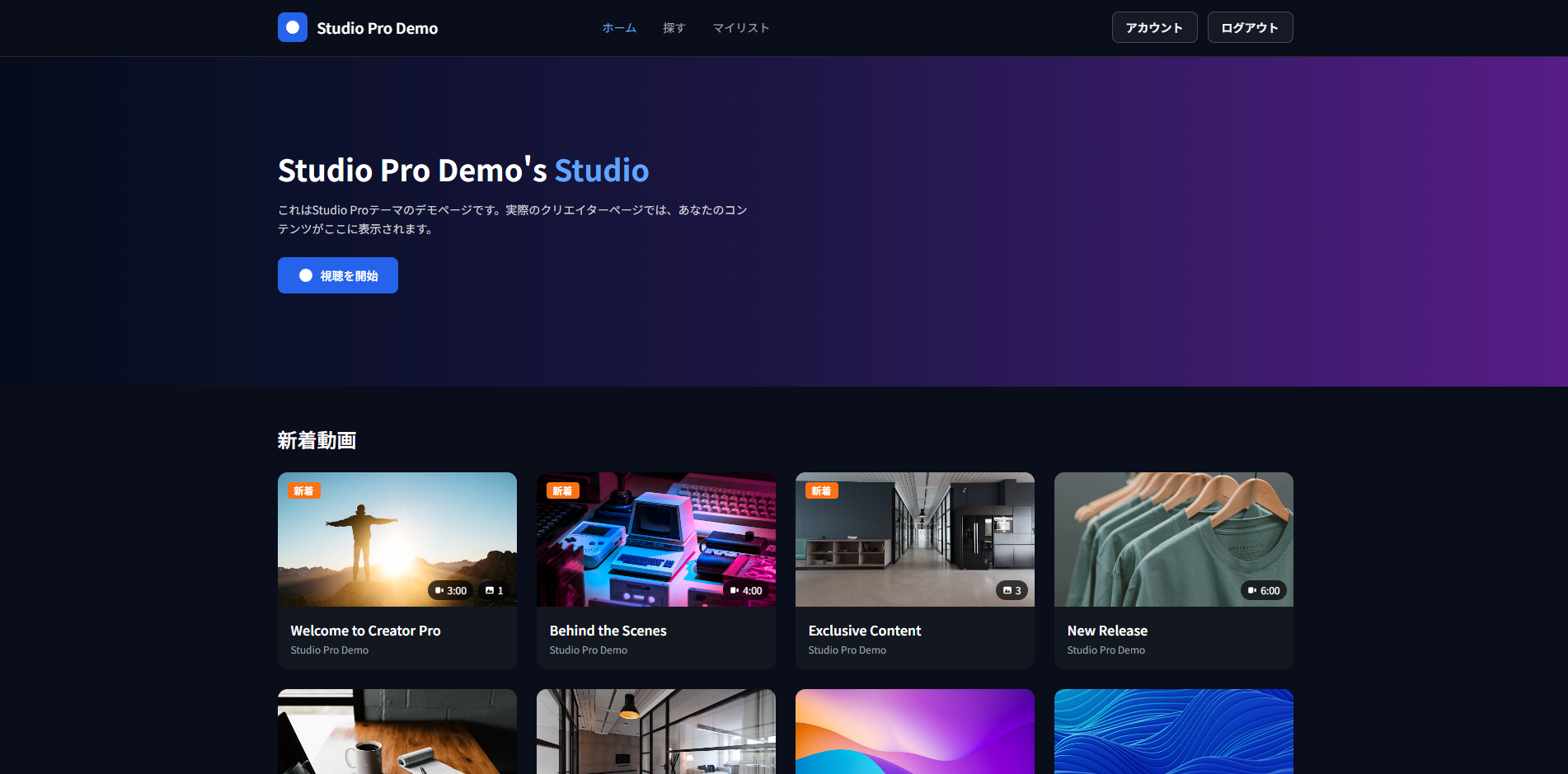This screenshot has height=774, width=1568.
Task: Click the video duration icon showing 3:00
Action: 439,590
